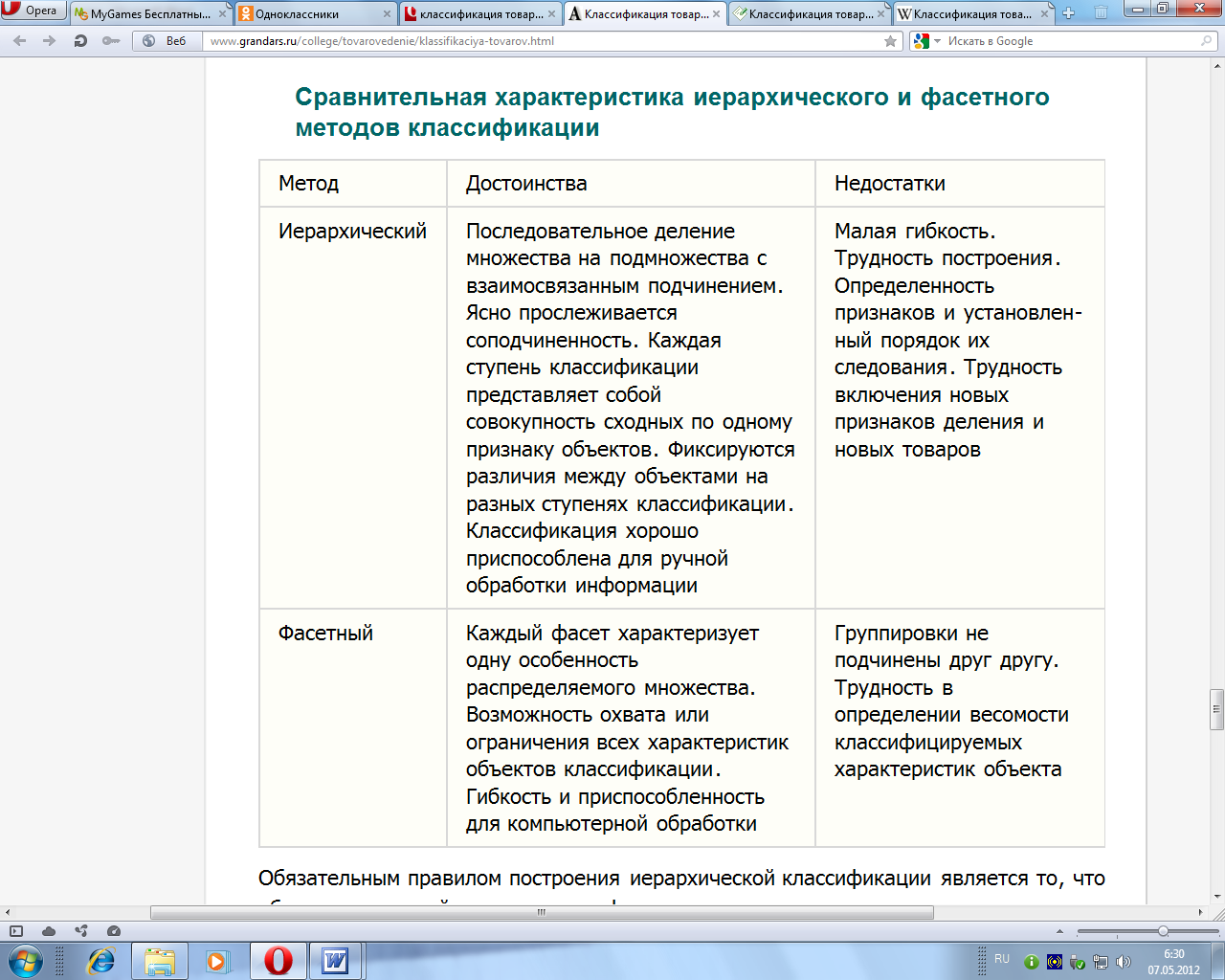Toggle the Opera panels button

coord(15,931)
